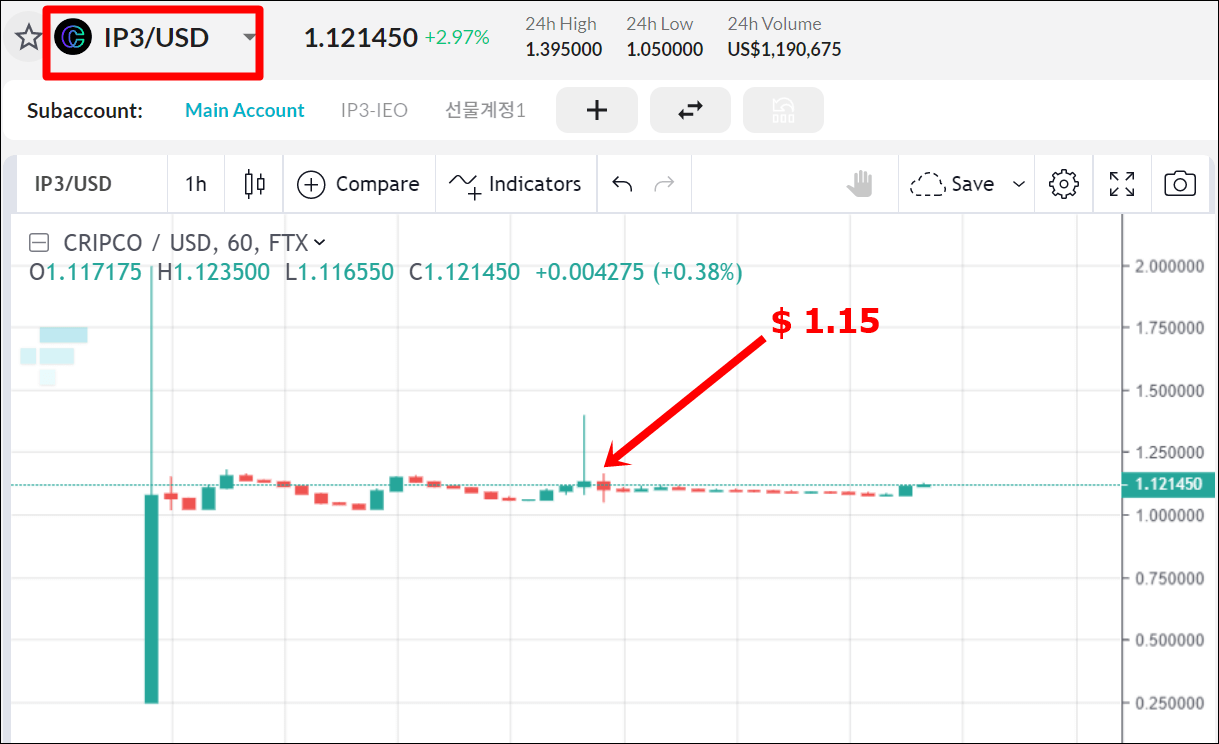Click the disabled subaccount history button

[783, 110]
